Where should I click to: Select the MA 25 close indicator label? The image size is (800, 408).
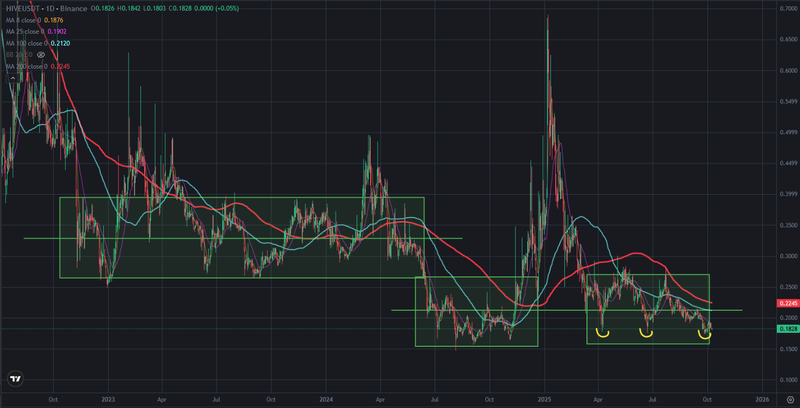pyautogui.click(x=26, y=32)
